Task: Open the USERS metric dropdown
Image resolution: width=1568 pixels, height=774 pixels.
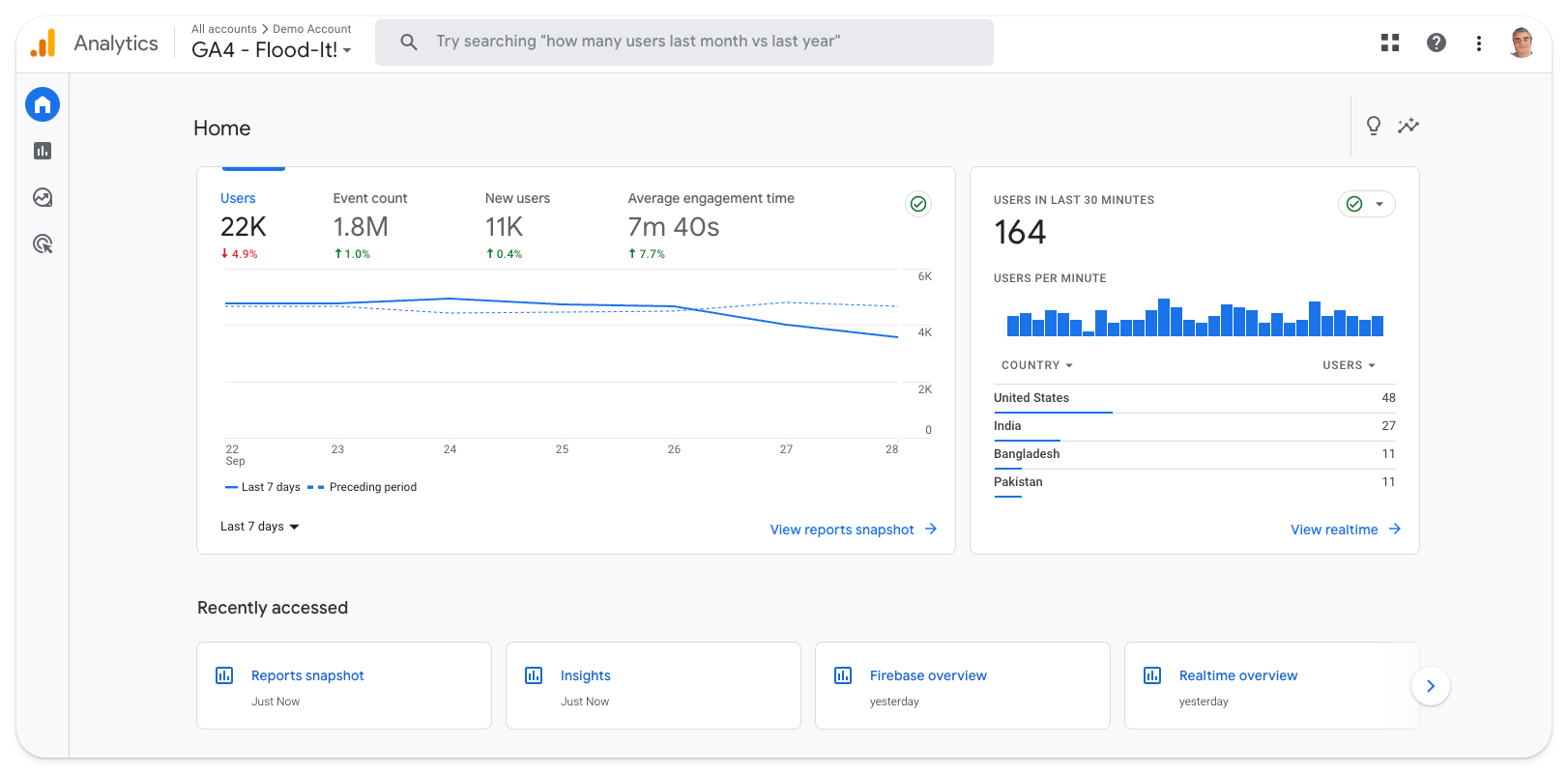Action: pos(1349,365)
